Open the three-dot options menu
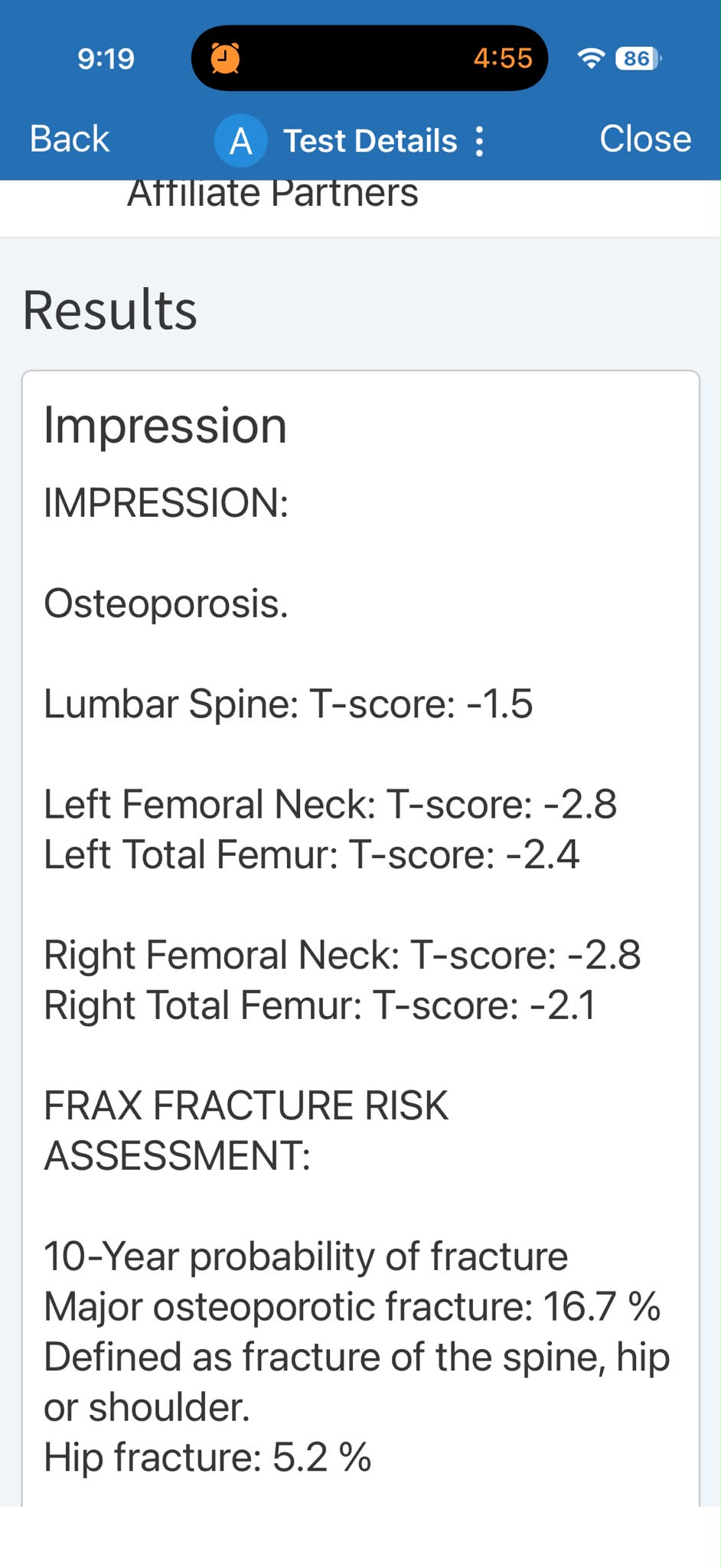 click(x=479, y=141)
